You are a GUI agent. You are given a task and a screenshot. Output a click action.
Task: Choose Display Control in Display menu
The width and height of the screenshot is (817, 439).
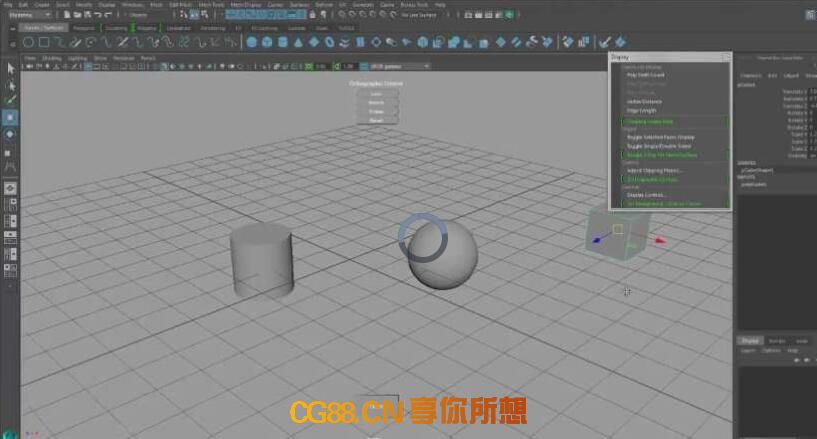tap(646, 195)
